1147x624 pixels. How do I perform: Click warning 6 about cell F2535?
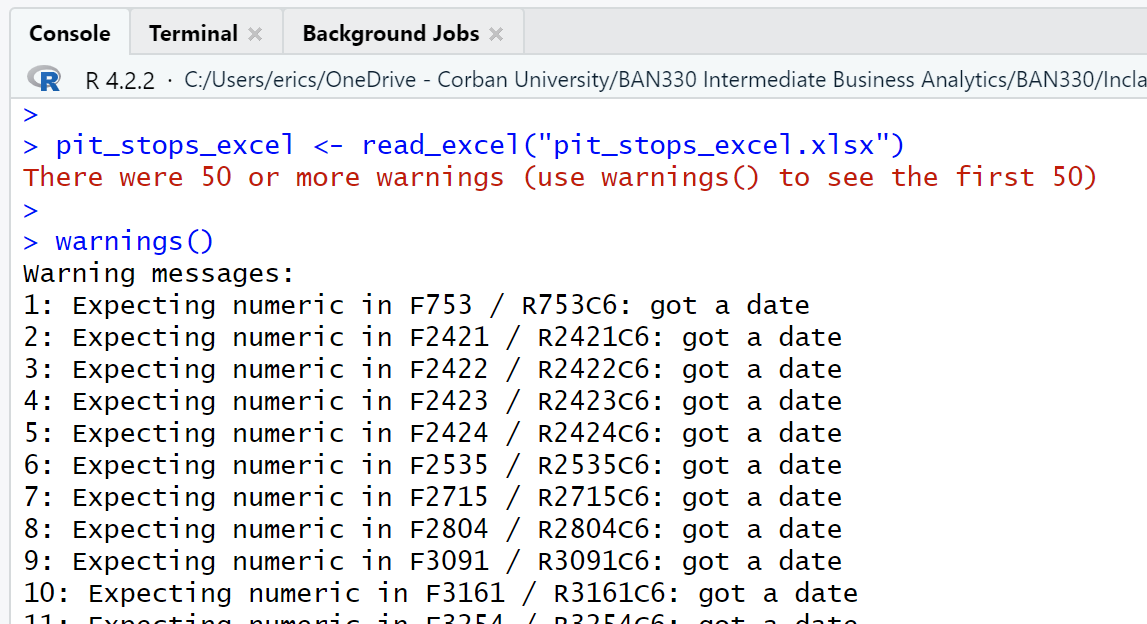click(432, 465)
